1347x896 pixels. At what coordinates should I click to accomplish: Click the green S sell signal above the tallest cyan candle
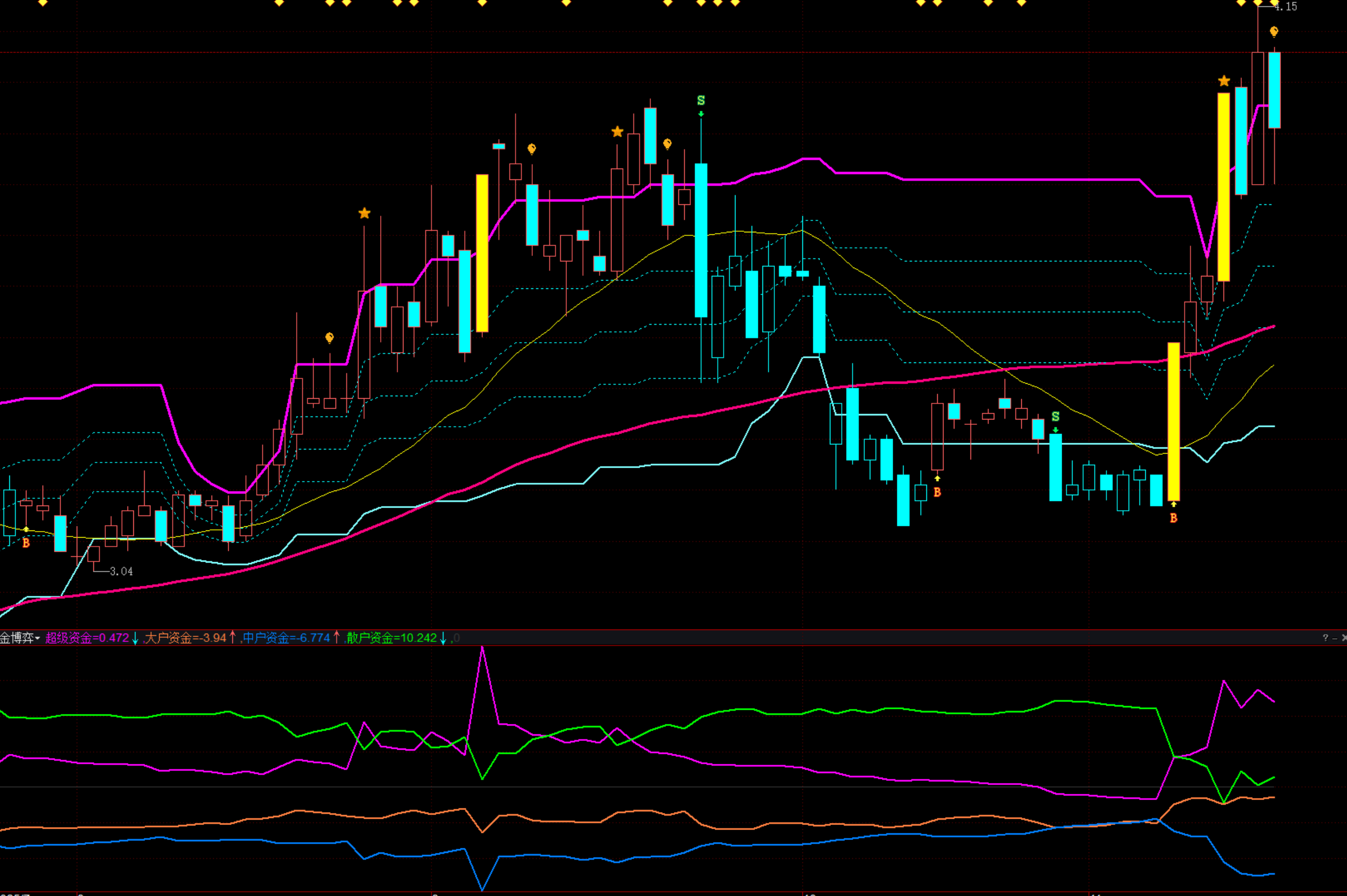click(x=701, y=101)
